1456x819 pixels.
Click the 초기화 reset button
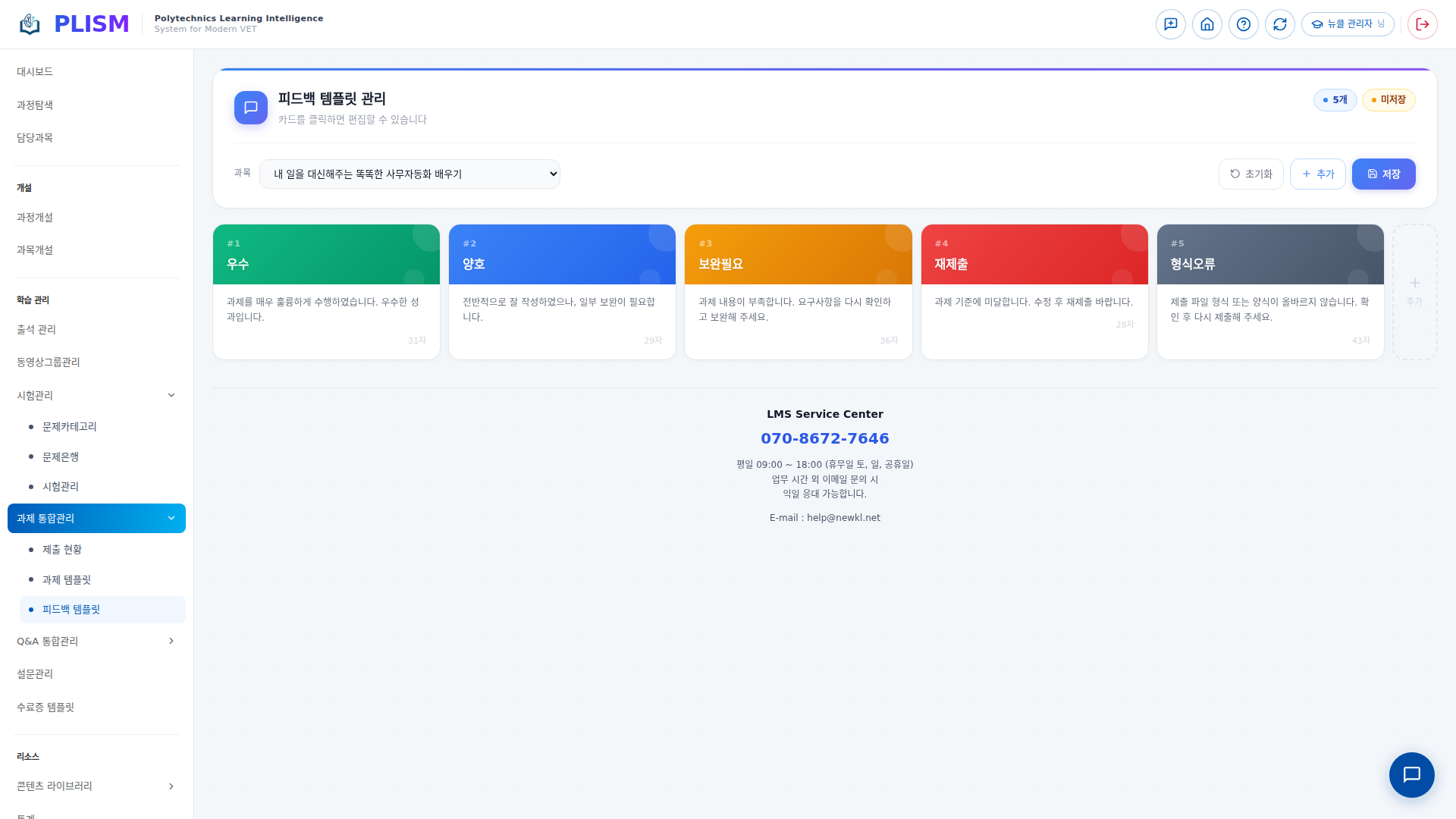pyautogui.click(x=1250, y=174)
